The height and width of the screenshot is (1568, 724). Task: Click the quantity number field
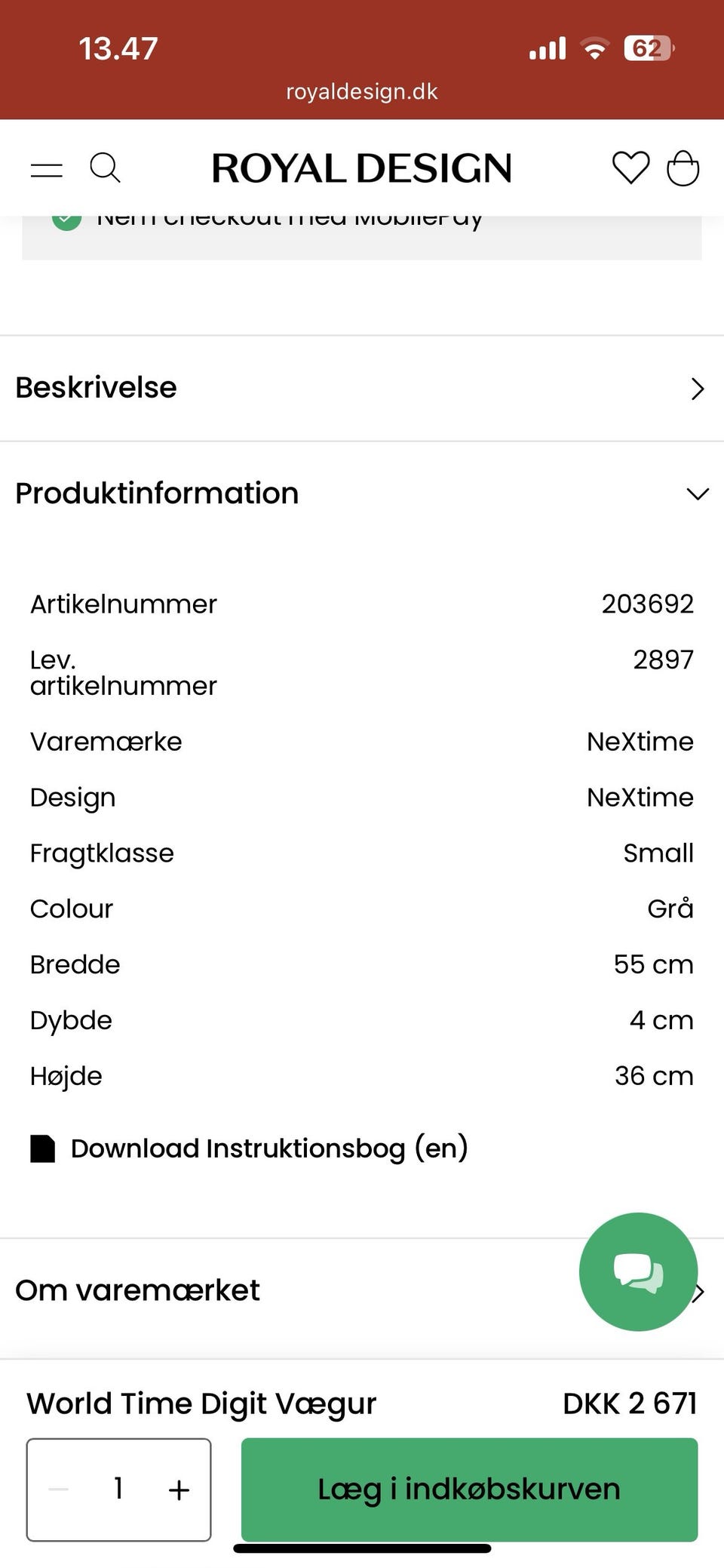(118, 1489)
